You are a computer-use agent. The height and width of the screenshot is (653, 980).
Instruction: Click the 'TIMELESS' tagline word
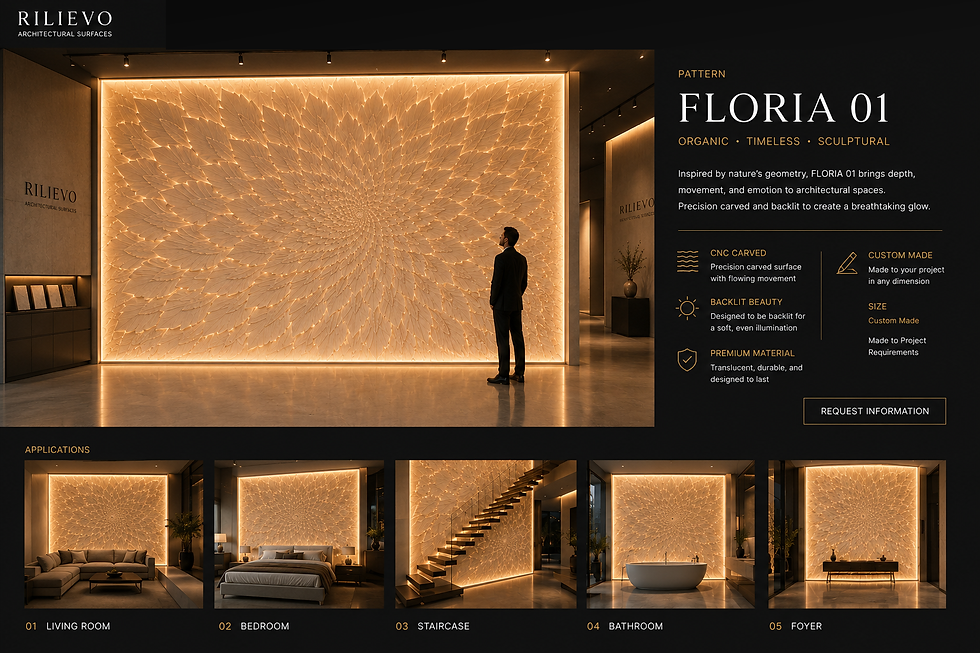pyautogui.click(x=773, y=141)
